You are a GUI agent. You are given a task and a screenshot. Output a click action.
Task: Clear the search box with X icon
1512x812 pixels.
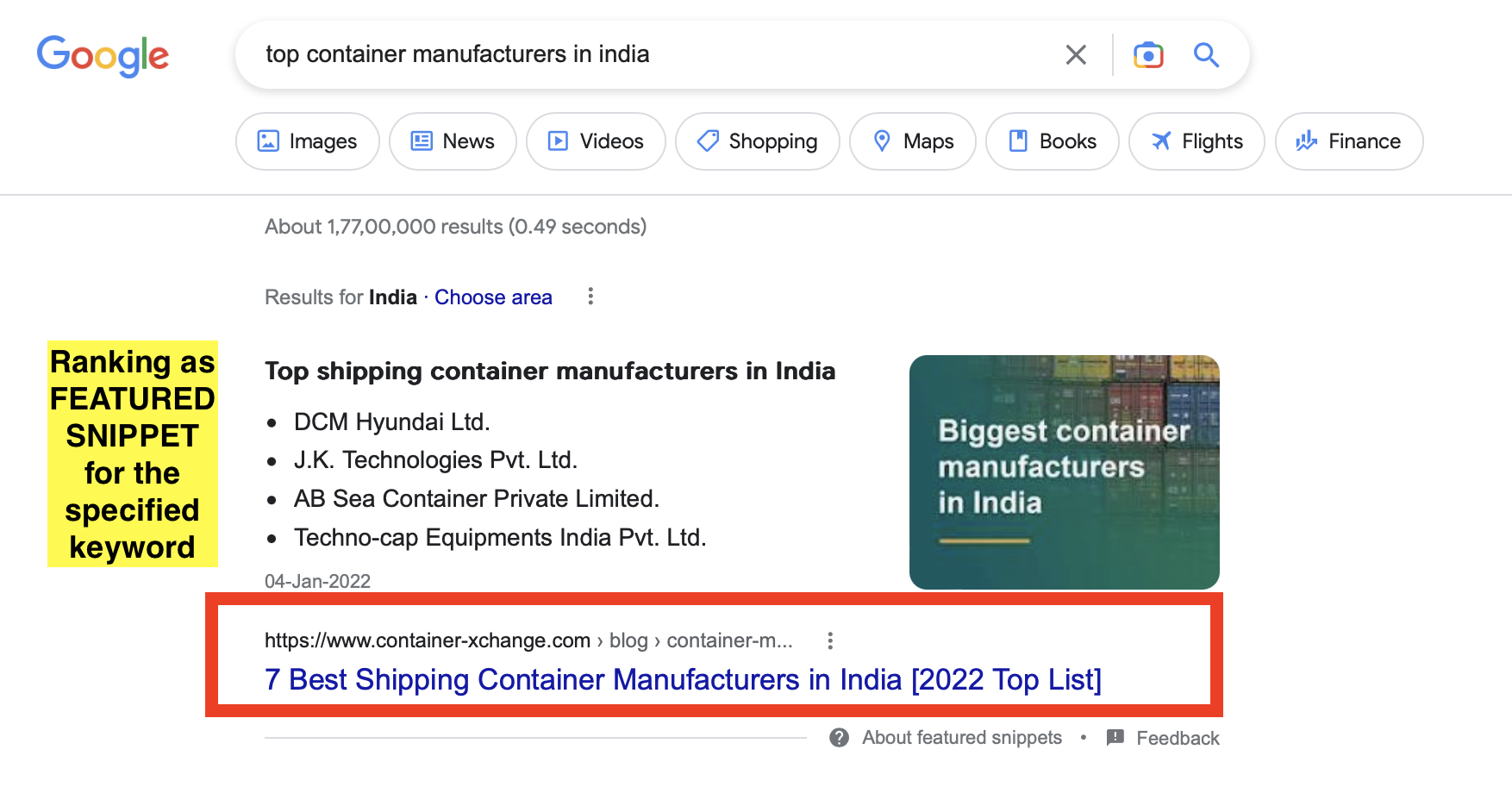click(x=1075, y=55)
